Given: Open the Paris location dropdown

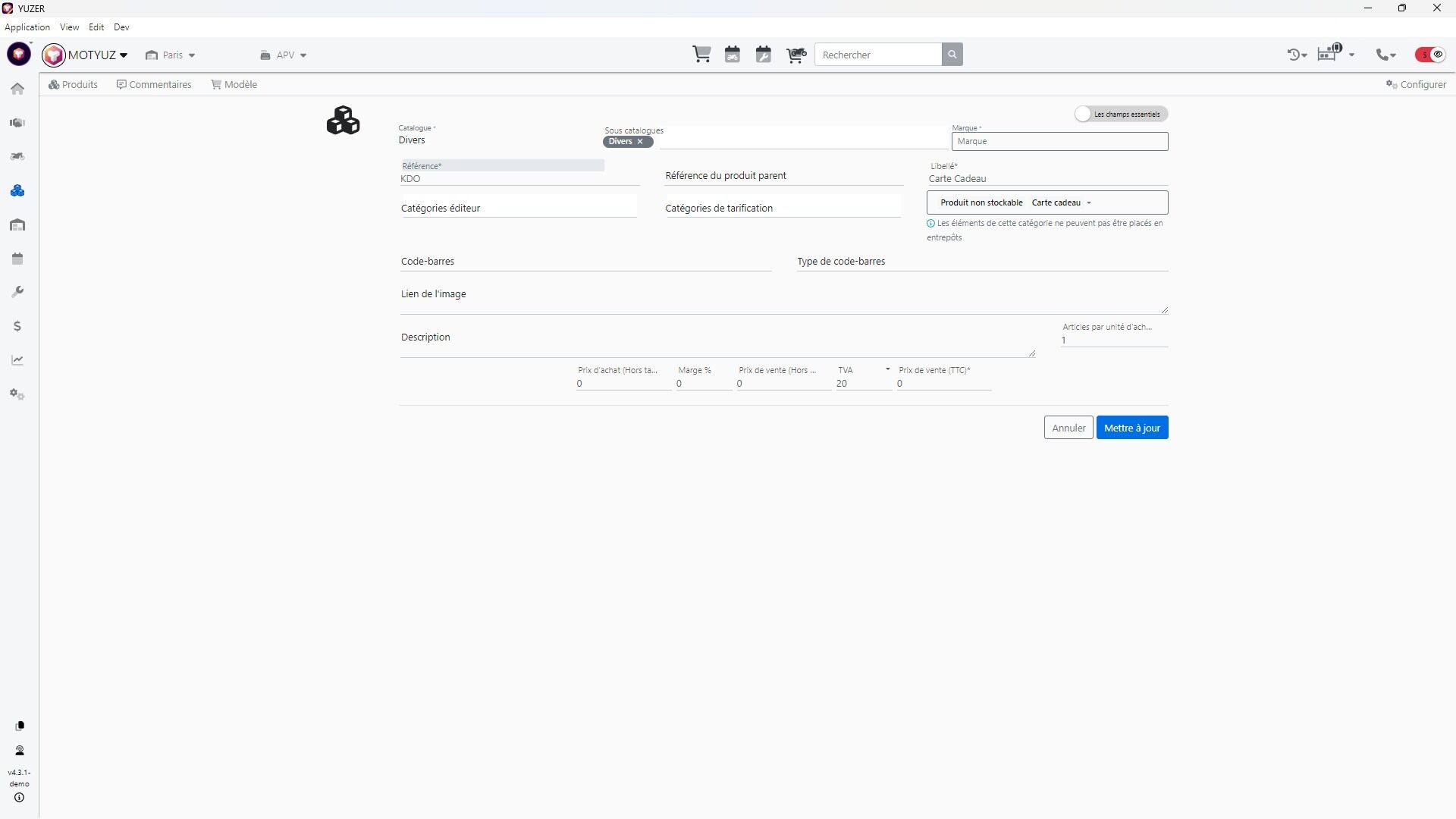Looking at the screenshot, I should (x=171, y=55).
